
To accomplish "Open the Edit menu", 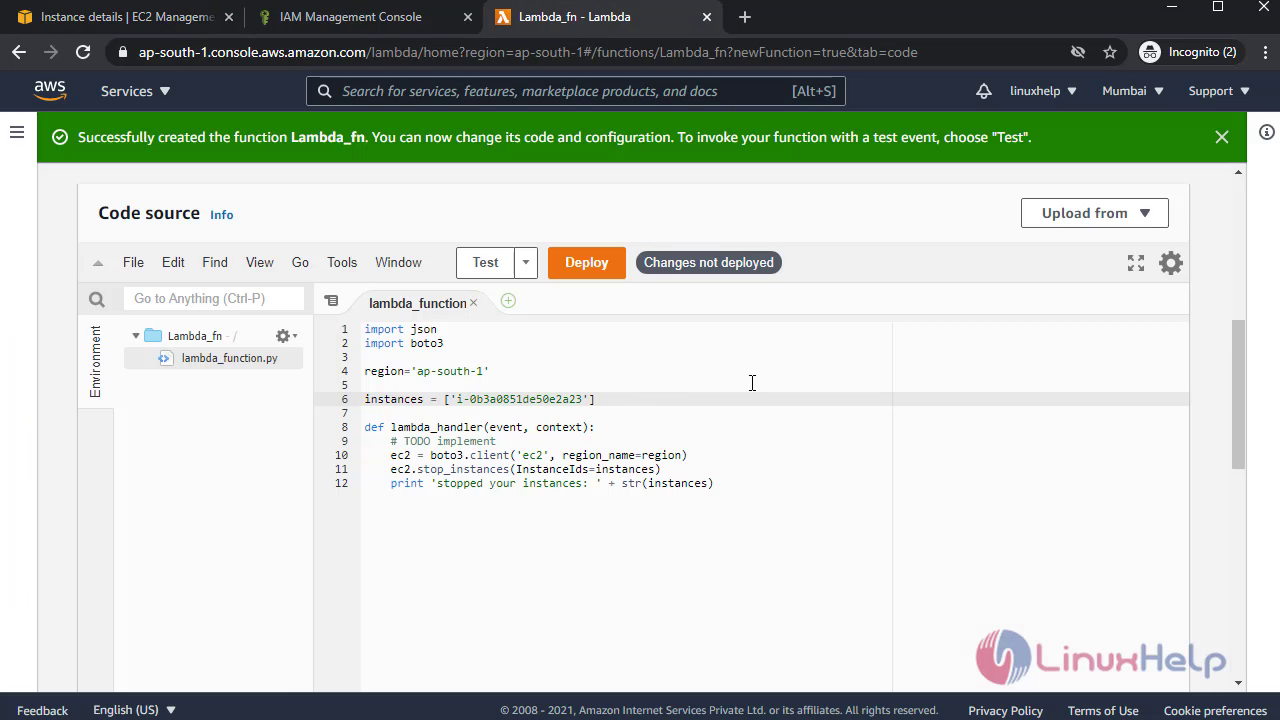I will tap(173, 263).
